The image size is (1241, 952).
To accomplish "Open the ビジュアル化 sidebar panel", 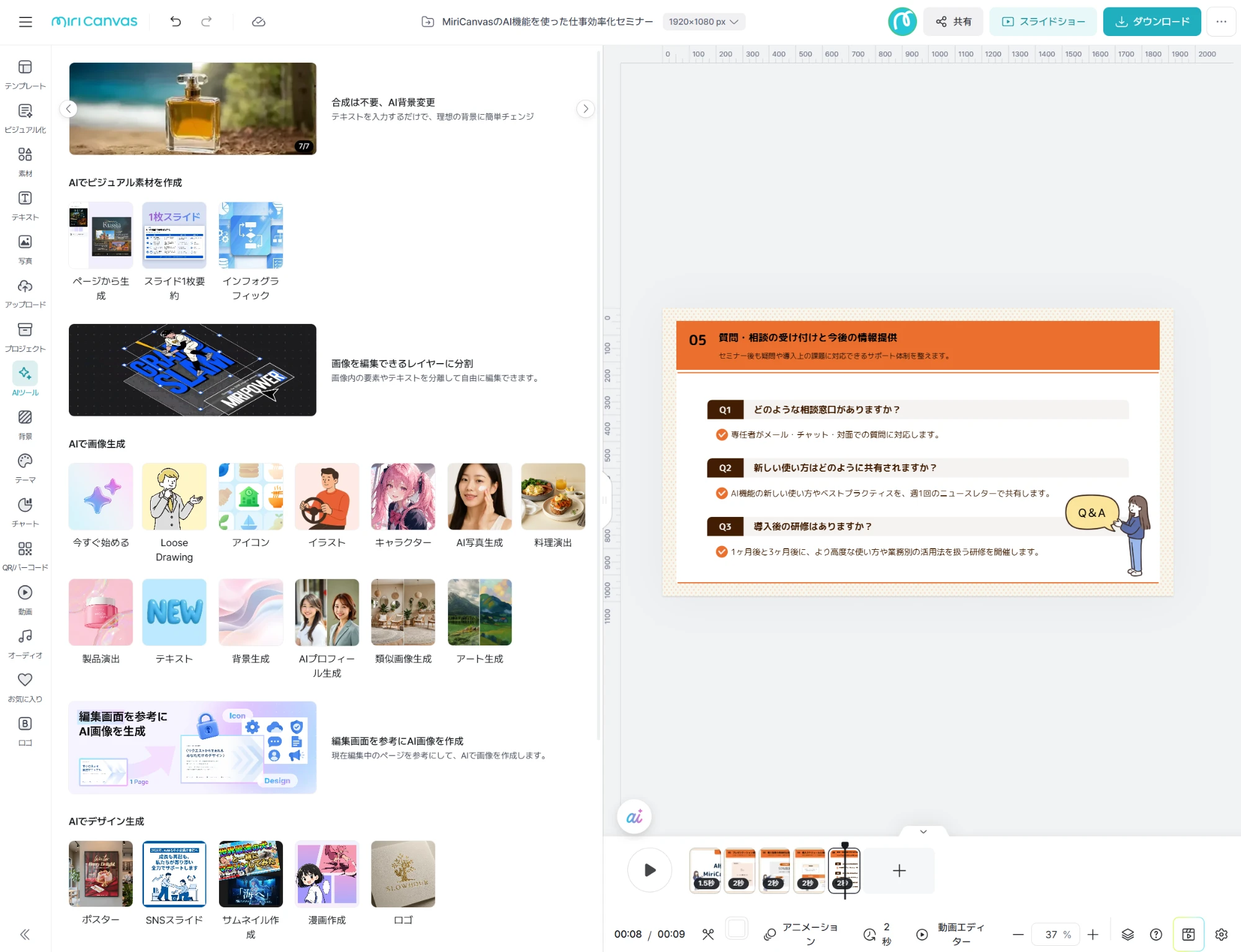I will 25,119.
